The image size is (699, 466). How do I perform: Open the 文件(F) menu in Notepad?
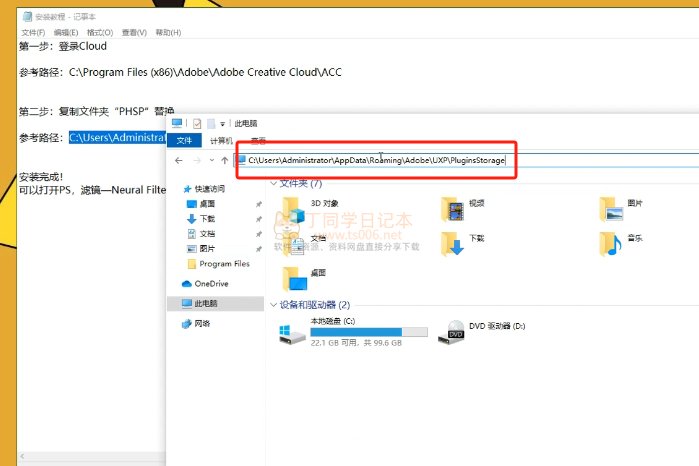pos(33,33)
